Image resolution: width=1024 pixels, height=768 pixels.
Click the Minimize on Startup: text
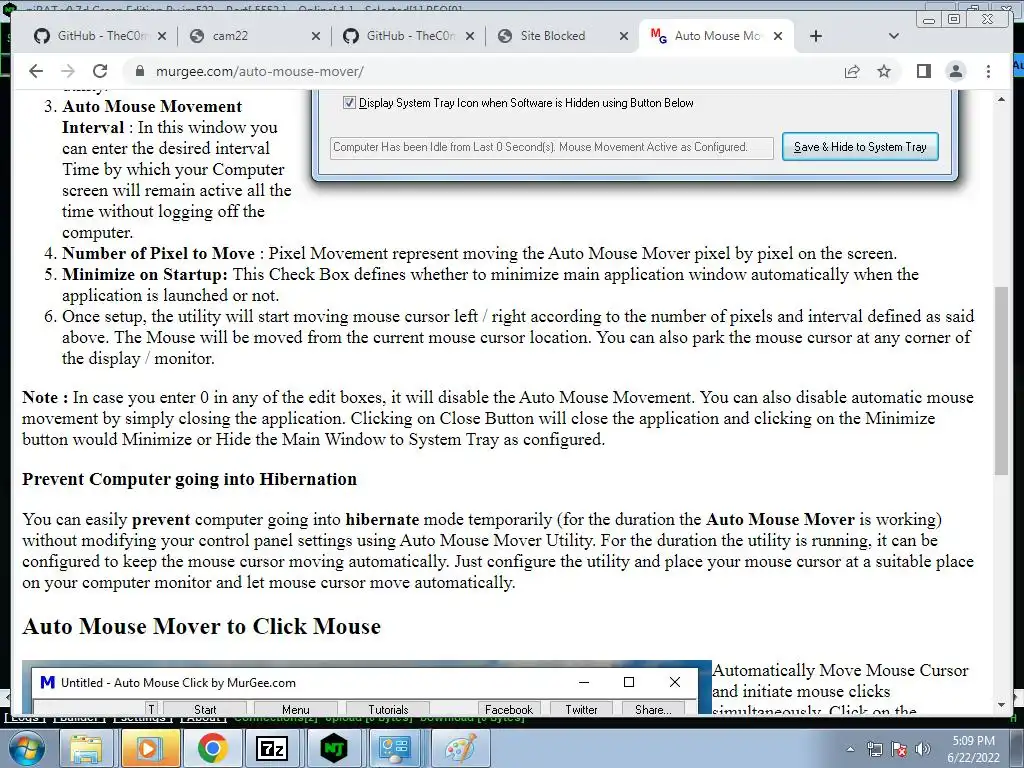coord(145,274)
